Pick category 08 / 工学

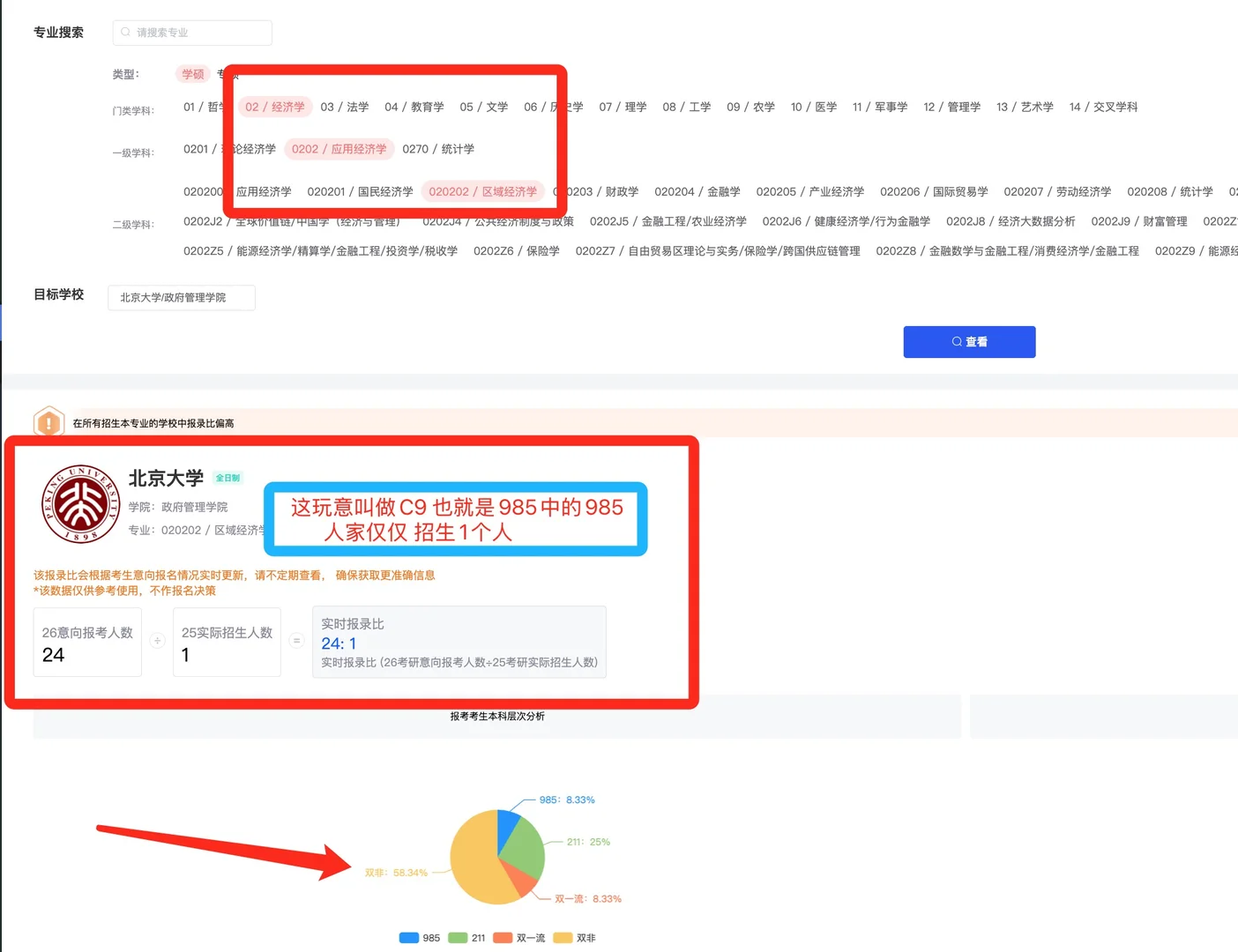[x=687, y=107]
